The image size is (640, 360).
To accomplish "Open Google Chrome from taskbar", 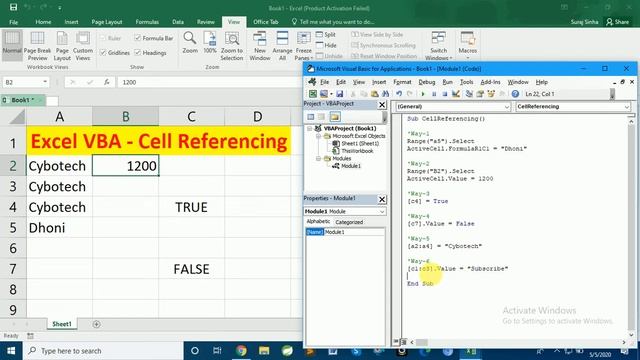I will pyautogui.click(x=241, y=351).
